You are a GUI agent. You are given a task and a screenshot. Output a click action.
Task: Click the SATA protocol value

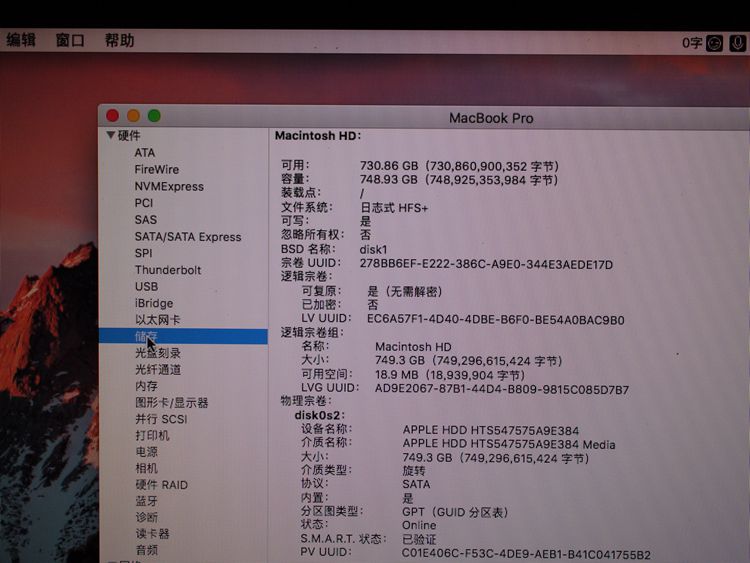point(416,484)
